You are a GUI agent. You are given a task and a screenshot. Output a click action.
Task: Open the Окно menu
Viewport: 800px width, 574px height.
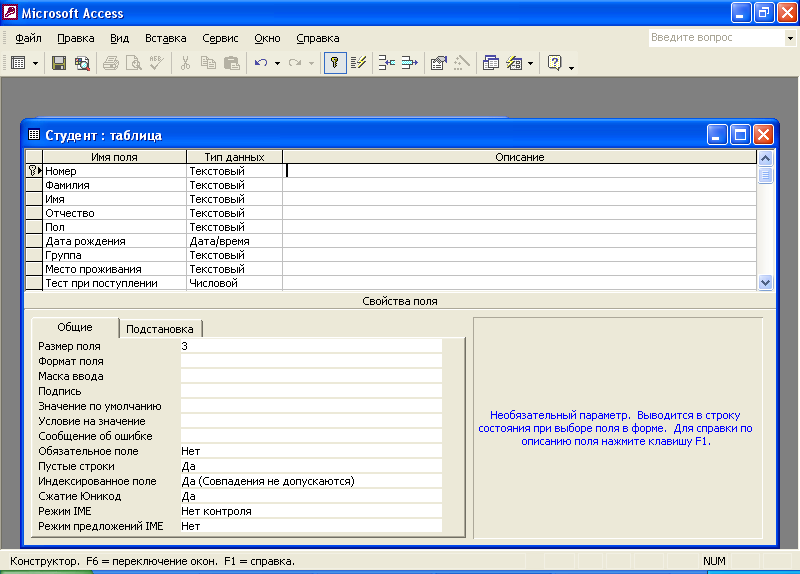tap(267, 38)
